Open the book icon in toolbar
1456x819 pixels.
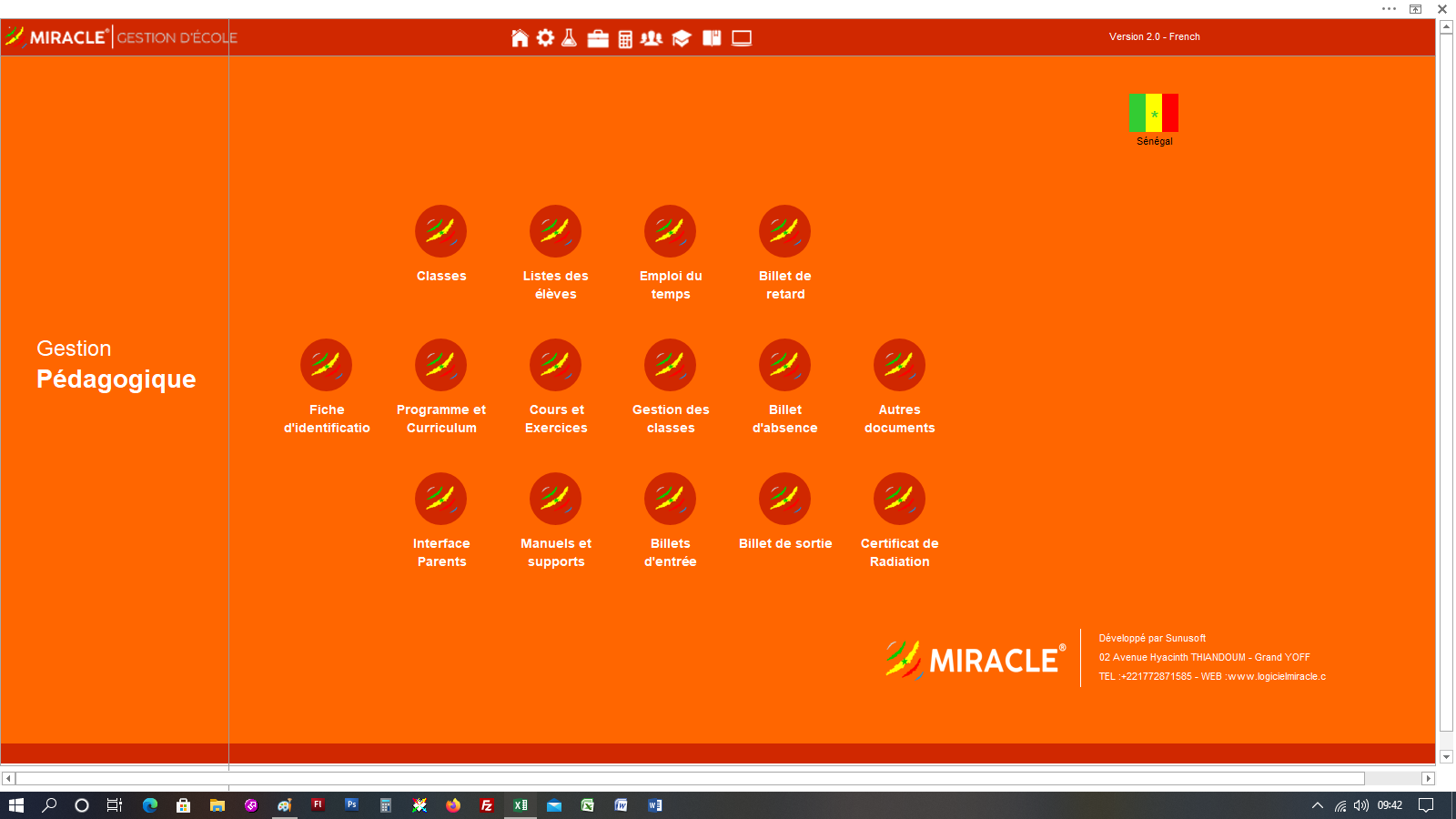coord(712,38)
